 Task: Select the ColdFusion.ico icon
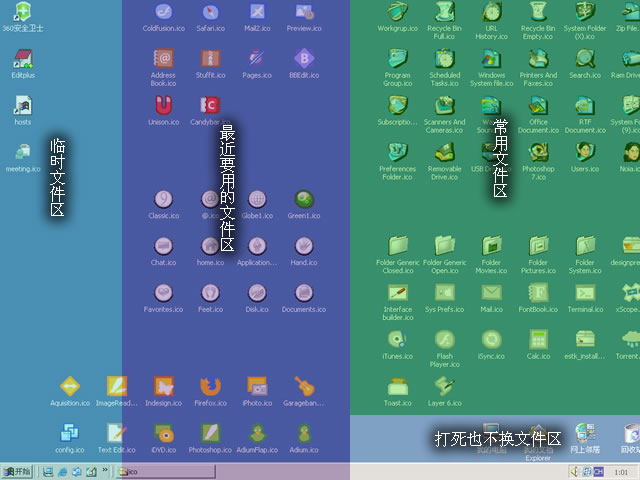(x=162, y=13)
